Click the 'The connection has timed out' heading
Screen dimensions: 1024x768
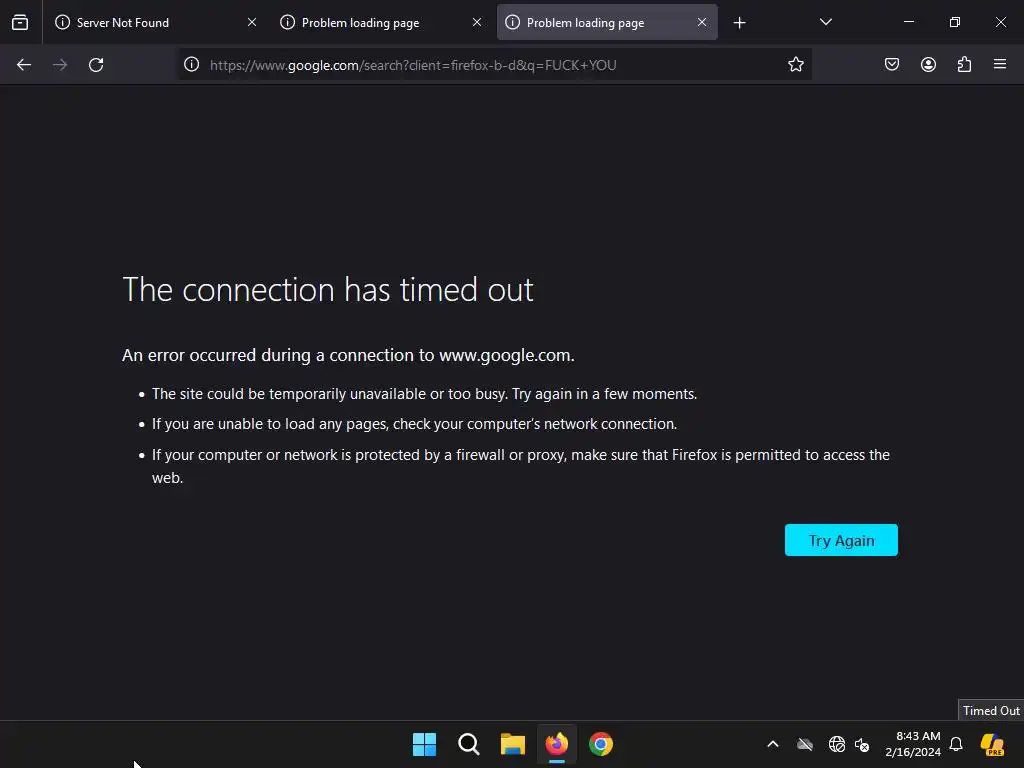328,290
